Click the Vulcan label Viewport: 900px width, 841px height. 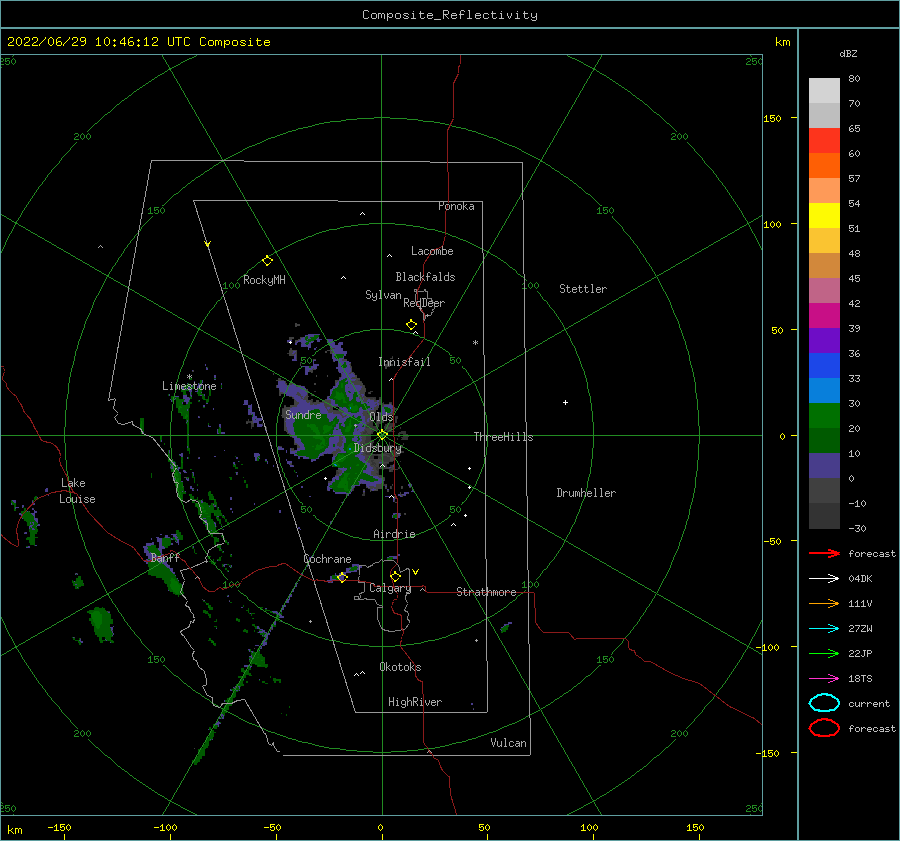coord(509,743)
